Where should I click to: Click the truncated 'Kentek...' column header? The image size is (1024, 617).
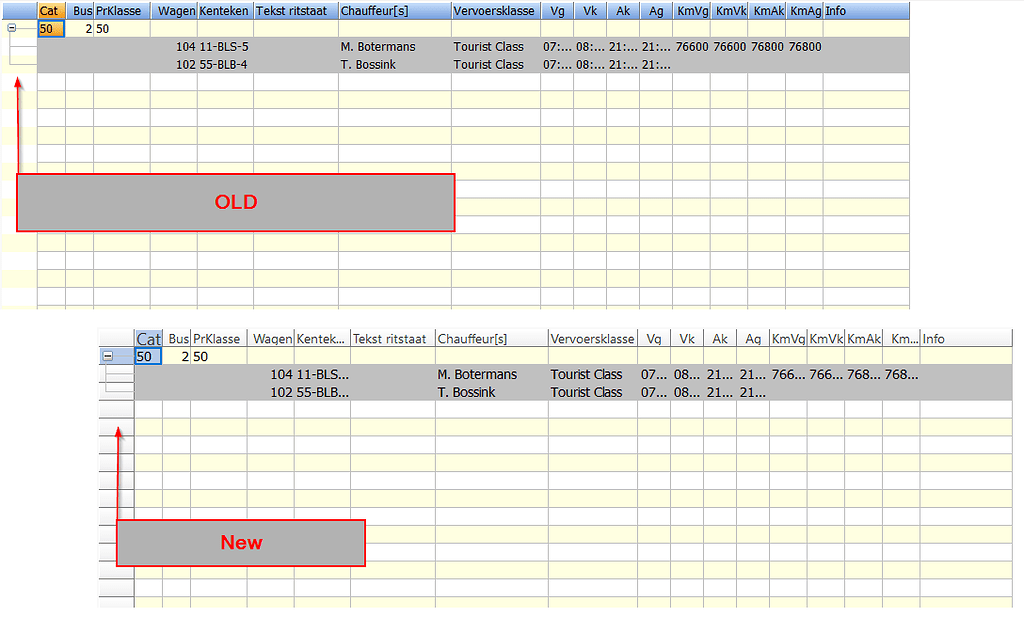coord(321,339)
